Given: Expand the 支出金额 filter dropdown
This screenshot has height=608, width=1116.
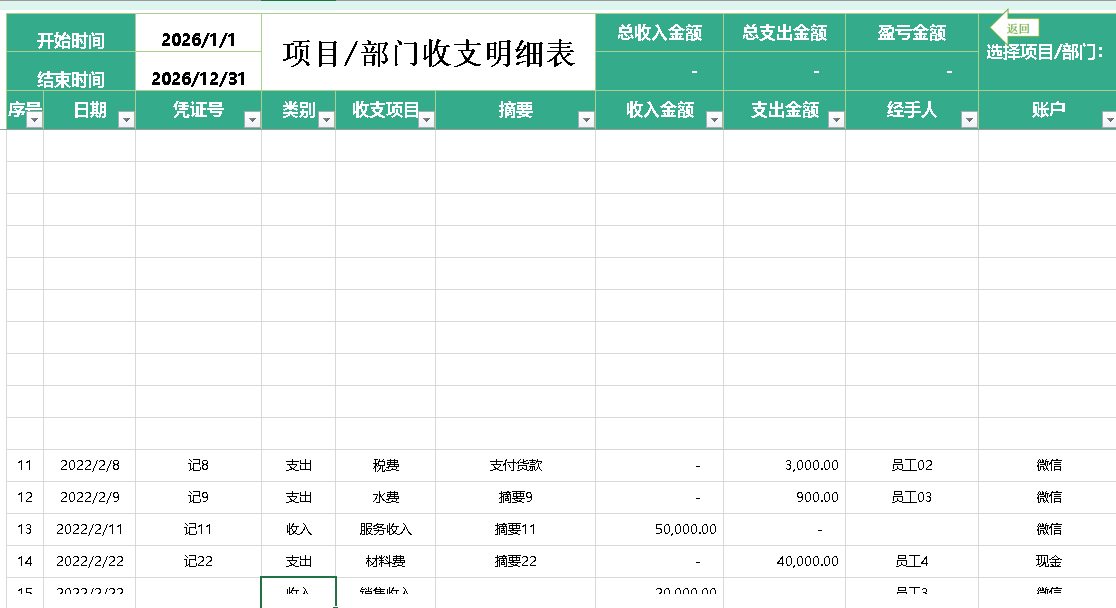Looking at the screenshot, I should point(836,120).
